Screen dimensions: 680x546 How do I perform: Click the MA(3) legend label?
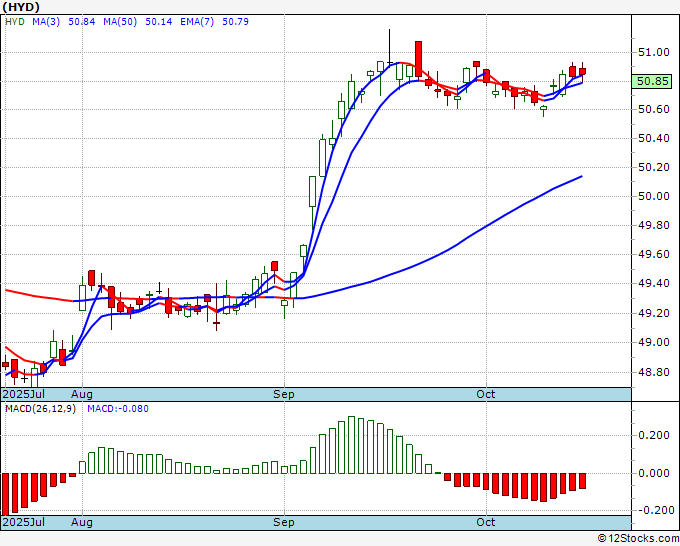[46, 21]
